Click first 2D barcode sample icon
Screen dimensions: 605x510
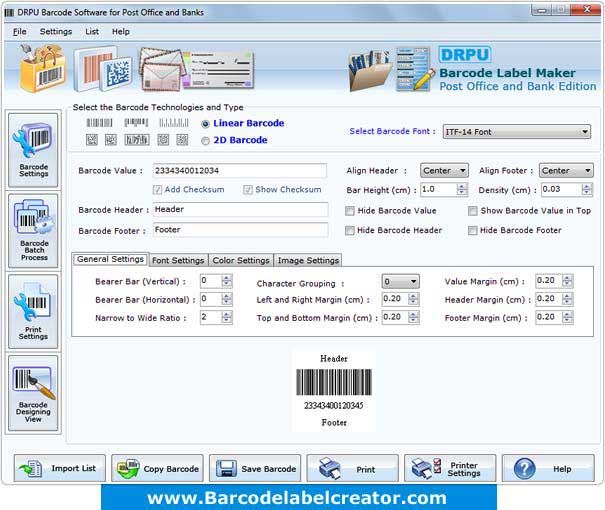pos(92,140)
